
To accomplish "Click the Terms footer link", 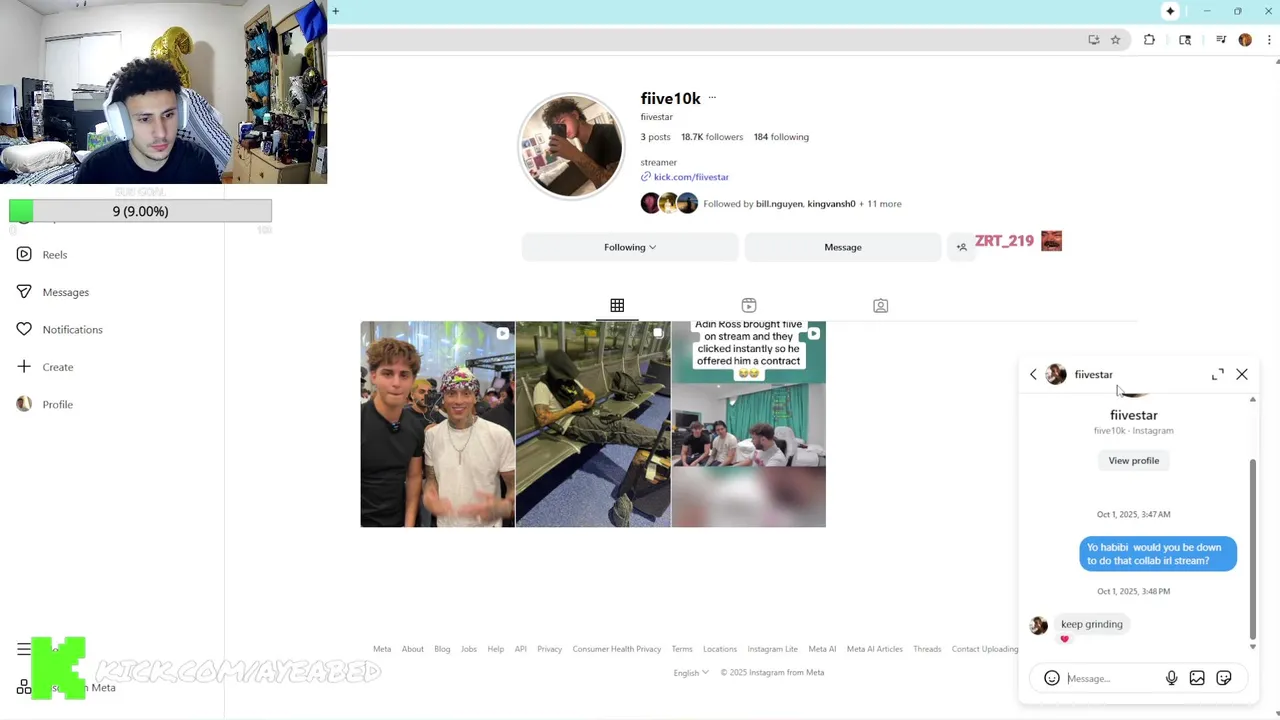I will click(682, 649).
